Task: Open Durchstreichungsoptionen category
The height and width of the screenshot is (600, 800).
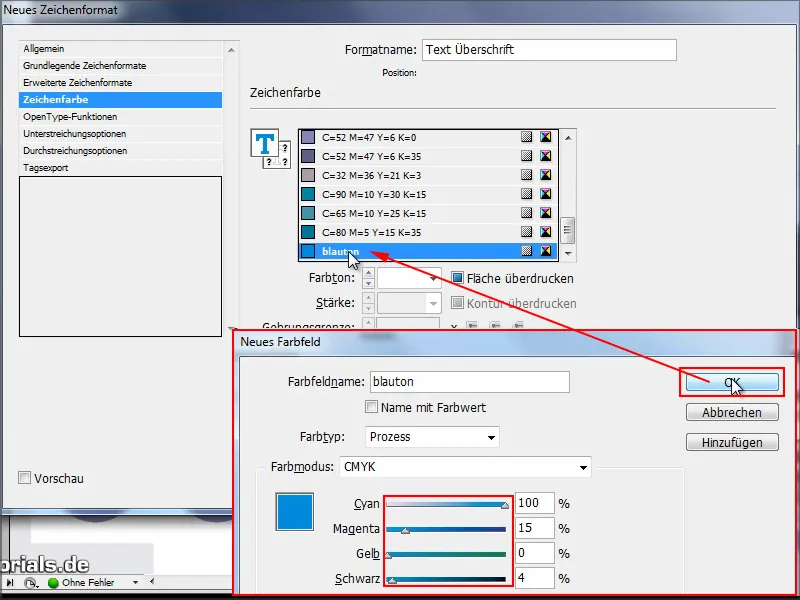Action: pyautogui.click(x=120, y=151)
